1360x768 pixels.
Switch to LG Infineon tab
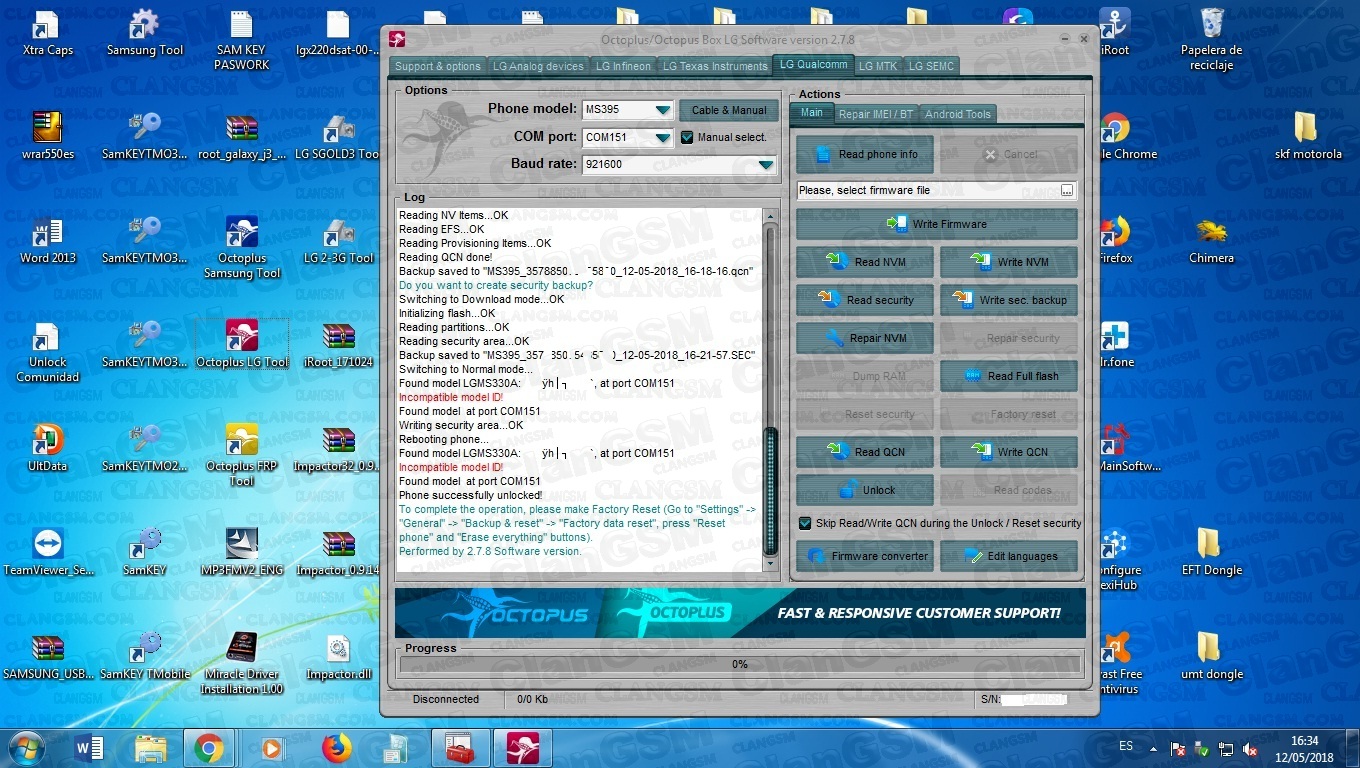[x=623, y=66]
